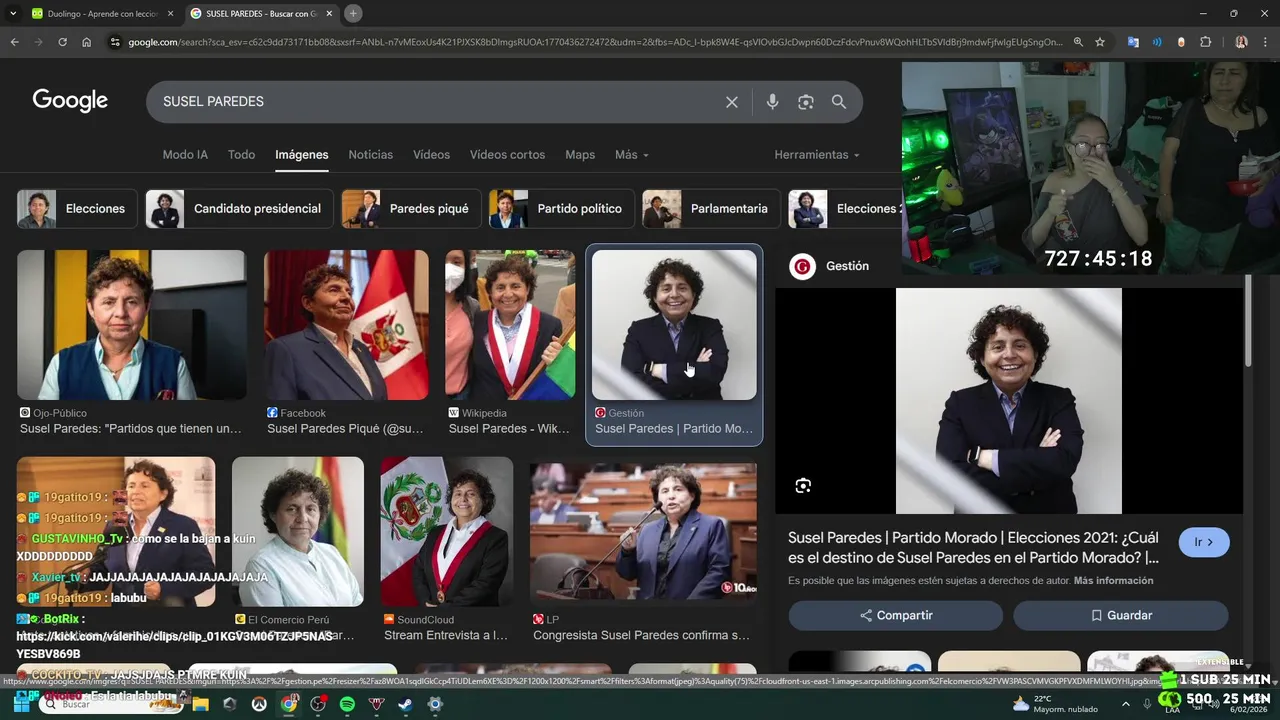Open the Google logo homepage link
1280x720 pixels.
point(70,100)
